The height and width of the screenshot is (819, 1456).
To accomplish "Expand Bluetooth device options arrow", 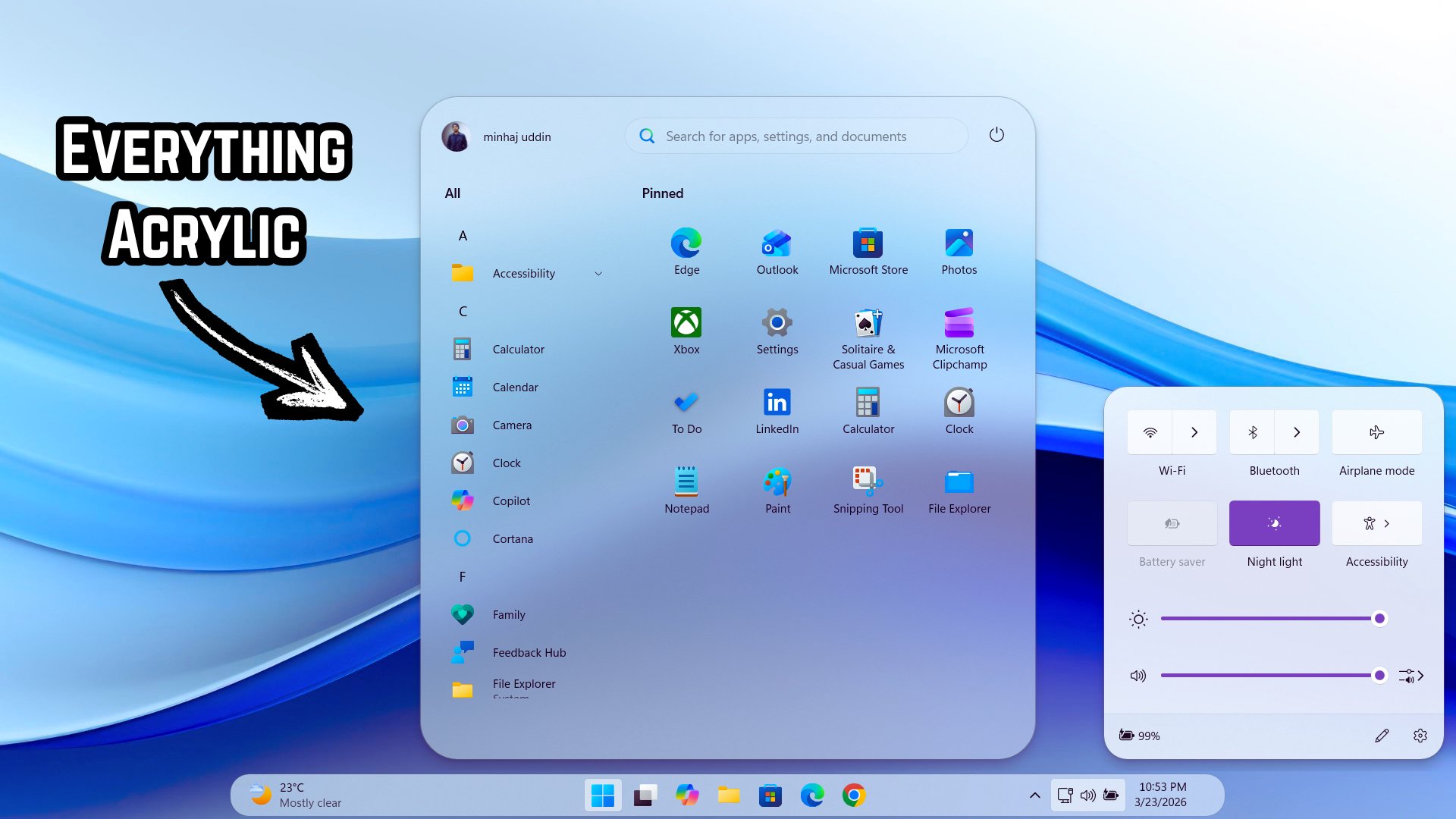I will point(1297,432).
